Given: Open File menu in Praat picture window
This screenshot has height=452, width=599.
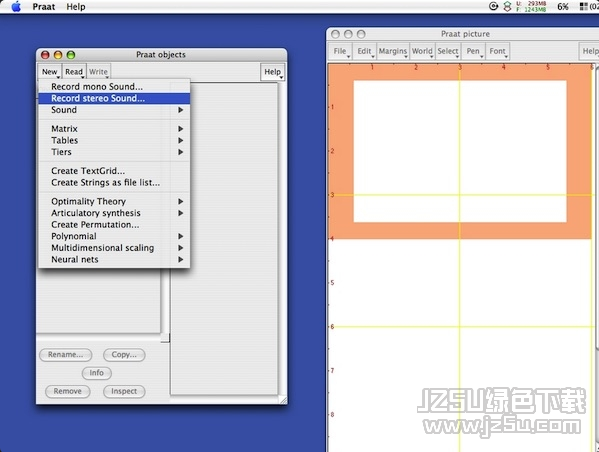Looking at the screenshot, I should (340, 51).
